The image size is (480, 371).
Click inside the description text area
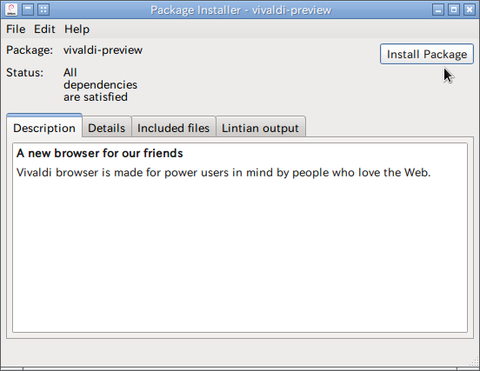(240, 238)
